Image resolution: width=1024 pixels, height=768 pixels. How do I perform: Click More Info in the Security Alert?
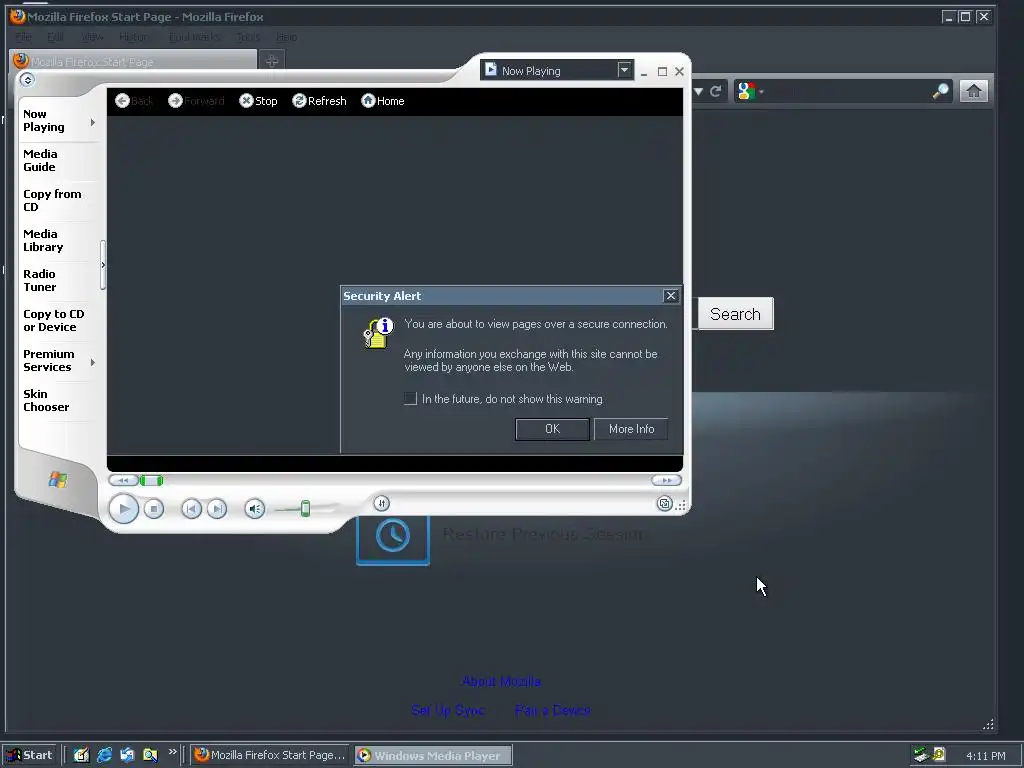[x=631, y=429]
